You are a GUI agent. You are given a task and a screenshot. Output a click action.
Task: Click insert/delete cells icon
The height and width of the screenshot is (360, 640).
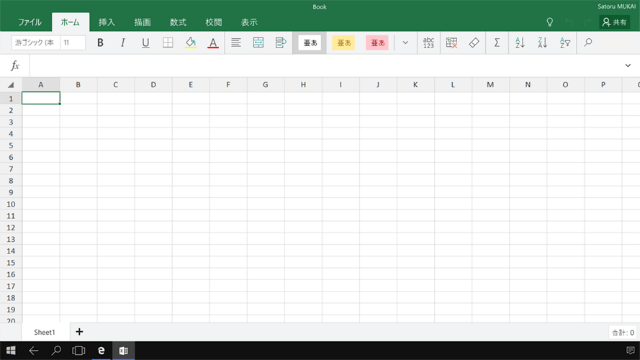451,42
